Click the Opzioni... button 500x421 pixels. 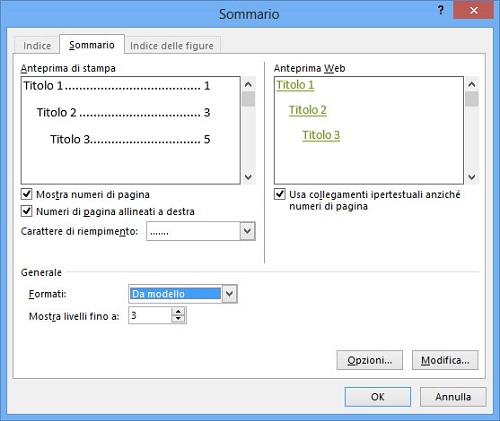coord(370,360)
